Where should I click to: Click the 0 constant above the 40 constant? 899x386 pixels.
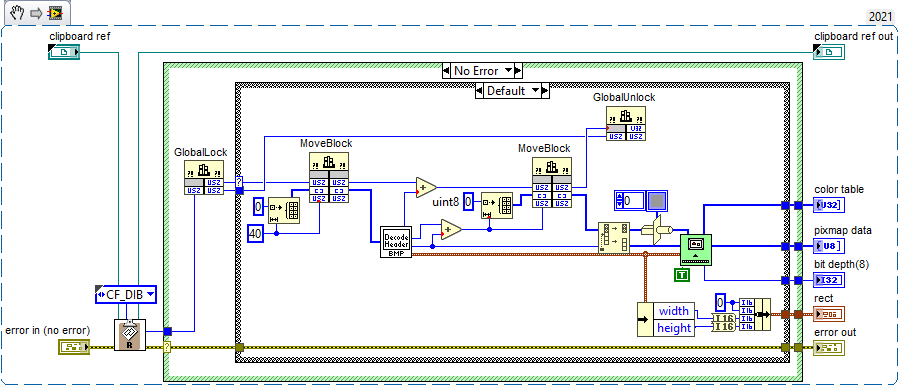pyautogui.click(x=259, y=206)
